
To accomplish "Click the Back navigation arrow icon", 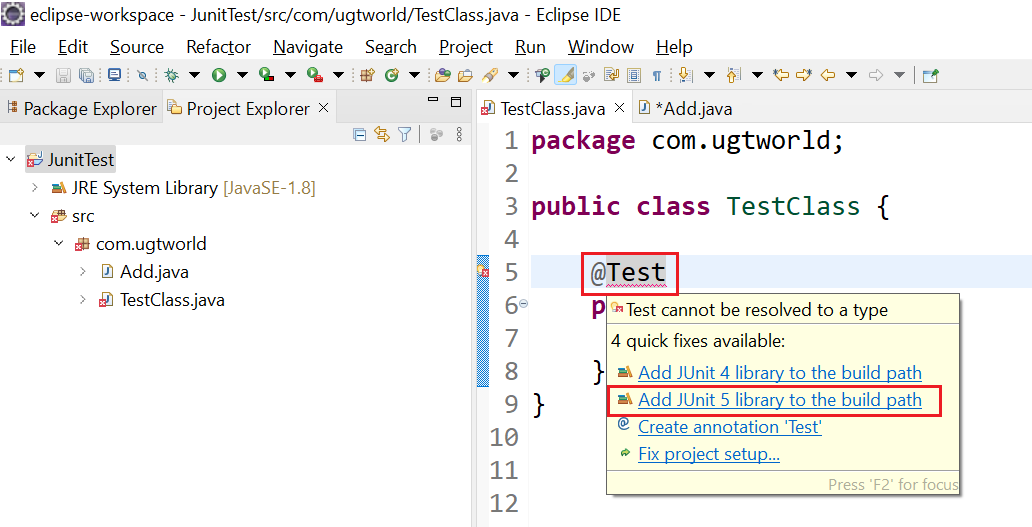I will [828, 76].
